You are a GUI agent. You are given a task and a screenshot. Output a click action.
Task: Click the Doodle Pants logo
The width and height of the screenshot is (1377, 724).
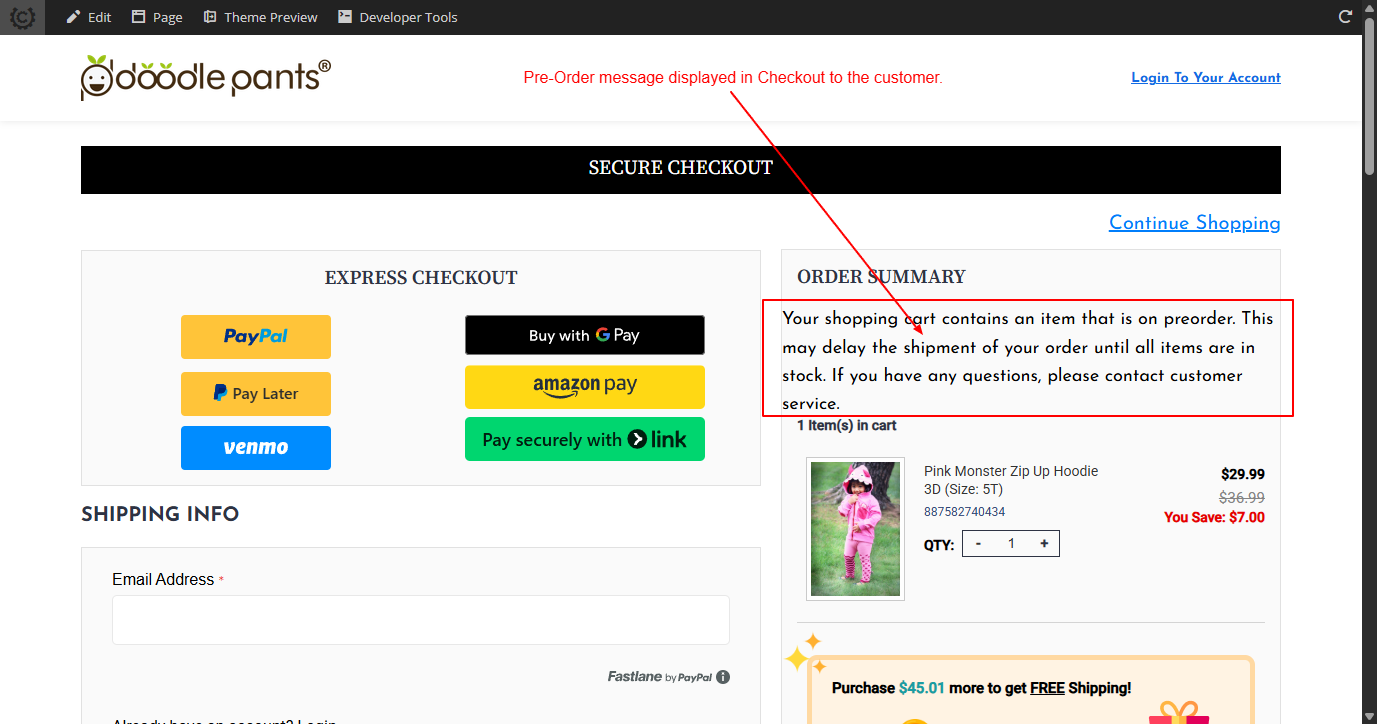(206, 78)
